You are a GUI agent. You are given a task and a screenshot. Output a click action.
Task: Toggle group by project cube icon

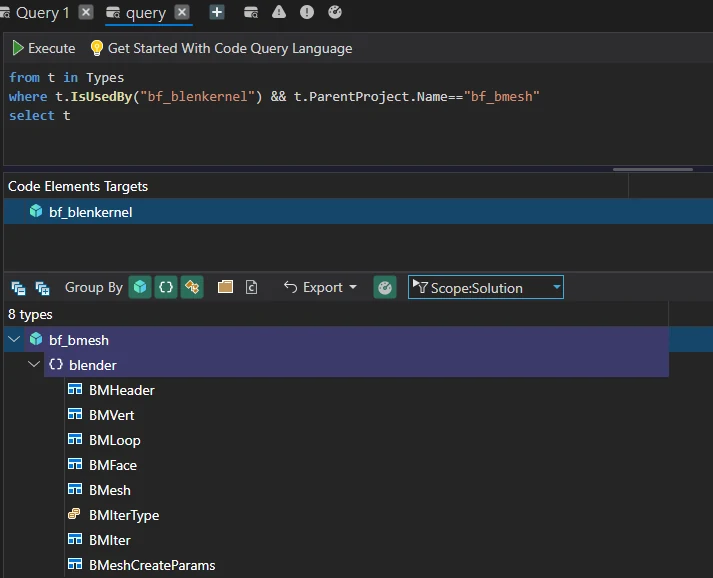point(140,287)
